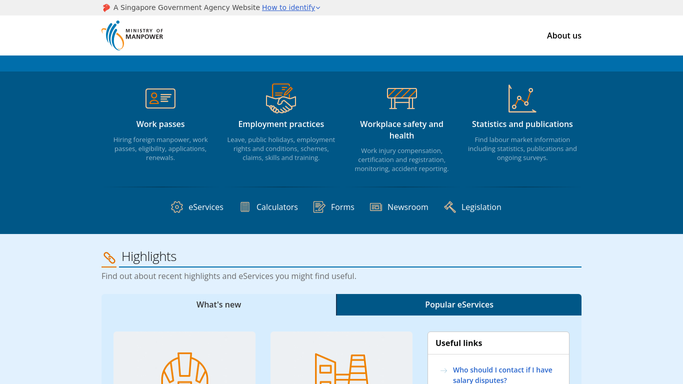683x384 pixels.
Task: Switch to the Popular eServices tab
Action: tap(459, 305)
